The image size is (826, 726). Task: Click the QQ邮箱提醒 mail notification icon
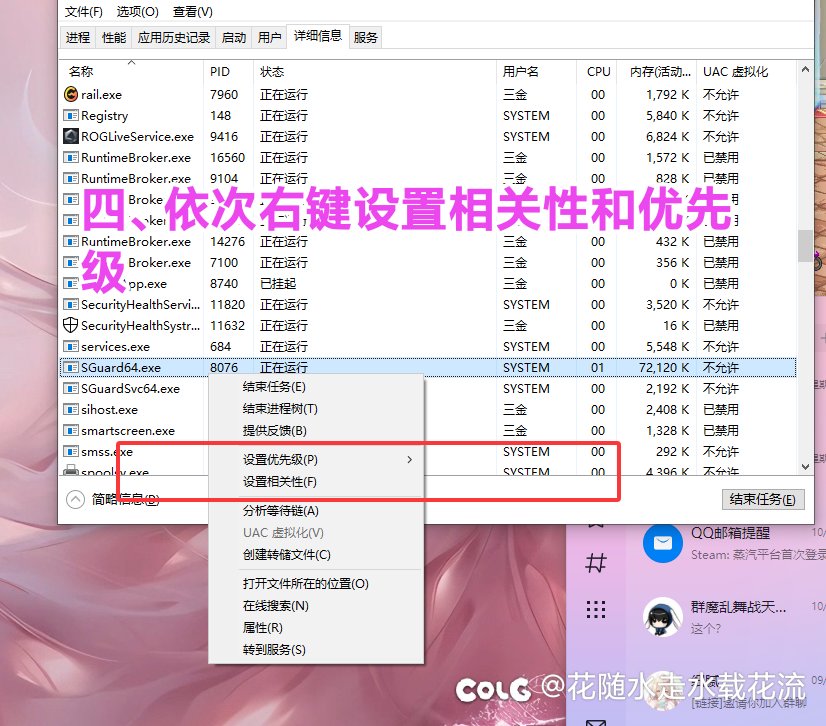[663, 545]
